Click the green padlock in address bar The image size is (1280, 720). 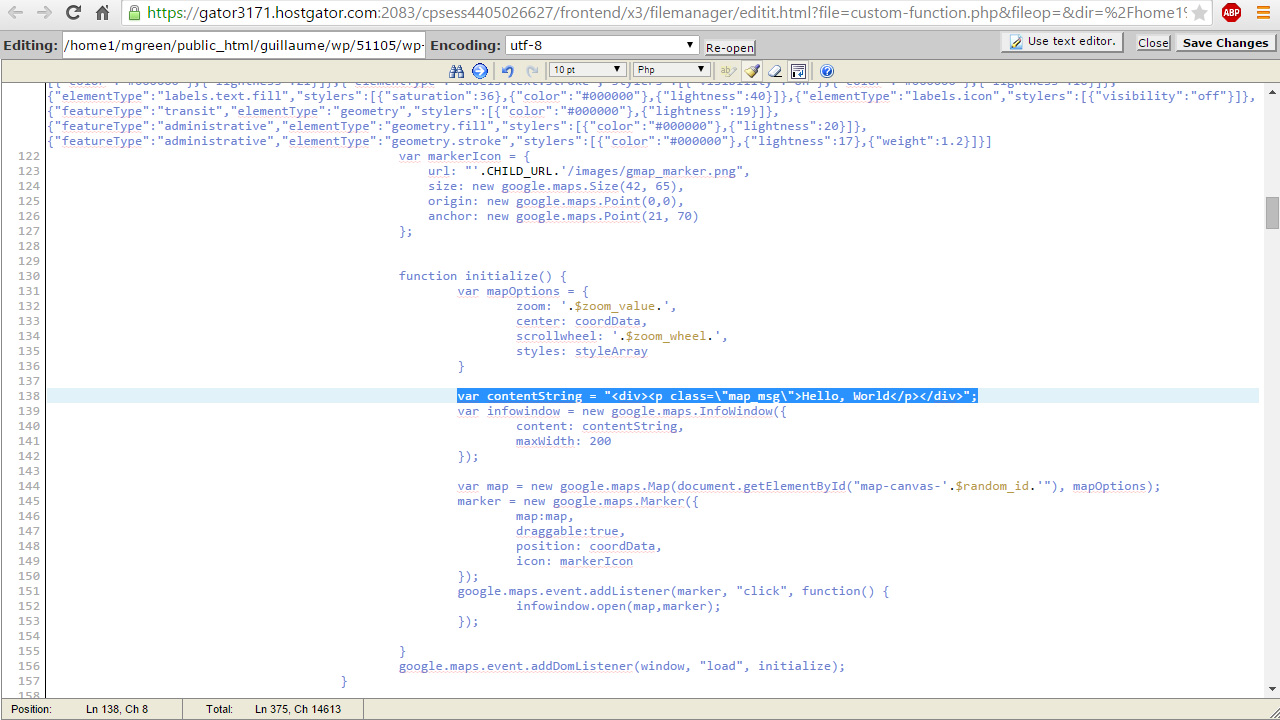coord(135,13)
